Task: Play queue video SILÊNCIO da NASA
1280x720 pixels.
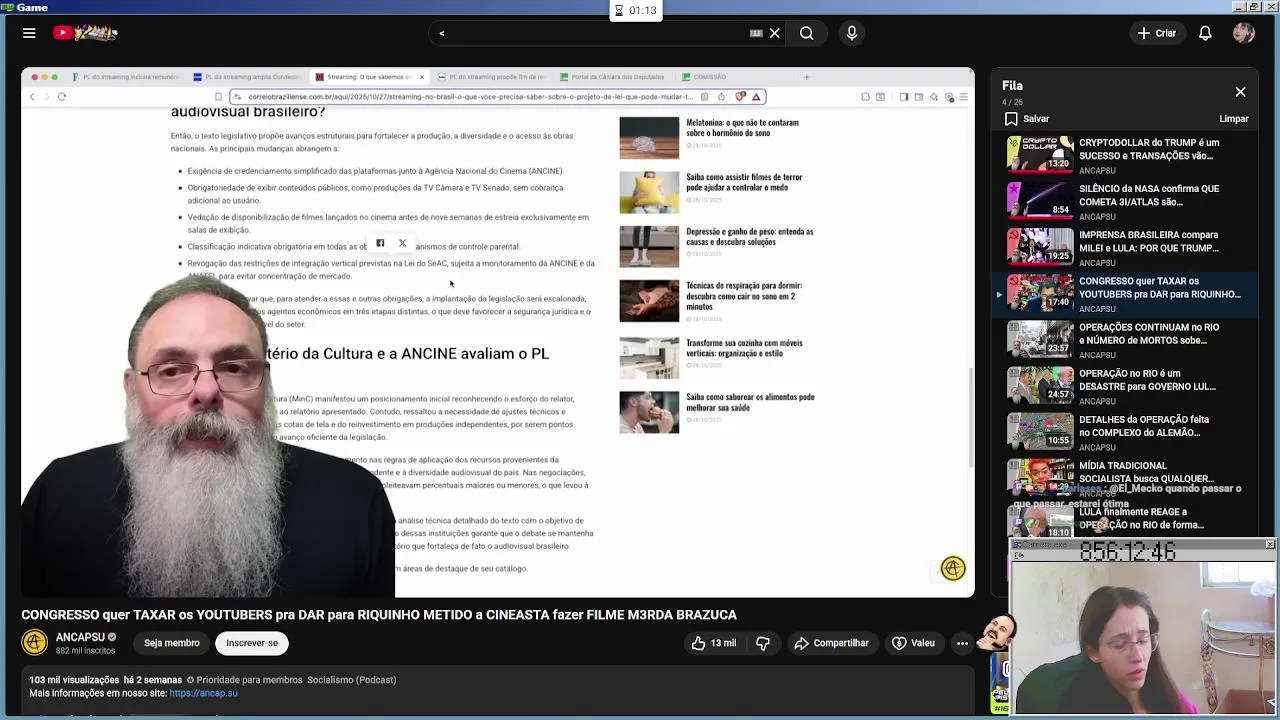Action: pyautogui.click(x=1127, y=202)
